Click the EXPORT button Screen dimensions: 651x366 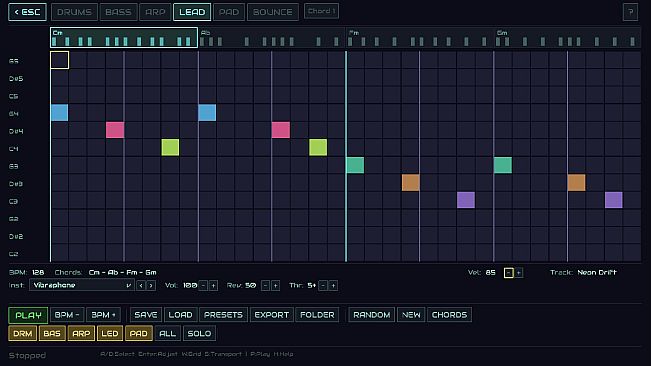click(272, 315)
